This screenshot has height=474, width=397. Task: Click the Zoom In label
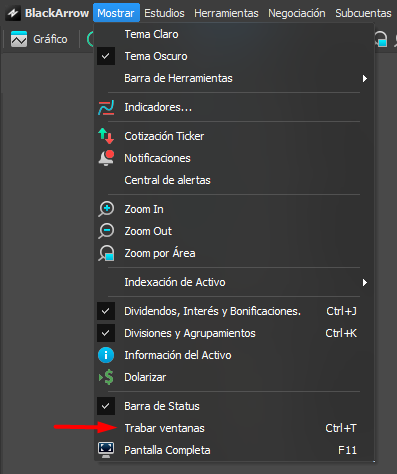click(x=144, y=209)
